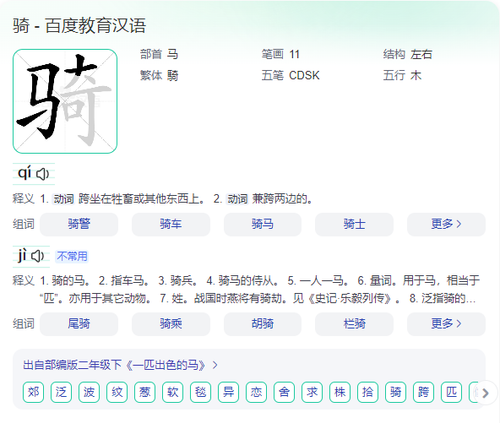
Task: Click the next arrow of character list
Action: pos(486,393)
